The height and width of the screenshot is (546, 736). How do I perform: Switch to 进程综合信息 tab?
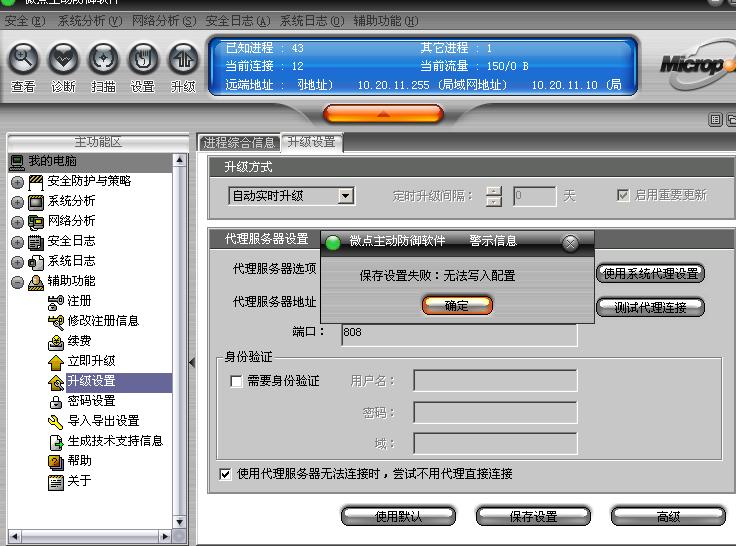[x=239, y=143]
